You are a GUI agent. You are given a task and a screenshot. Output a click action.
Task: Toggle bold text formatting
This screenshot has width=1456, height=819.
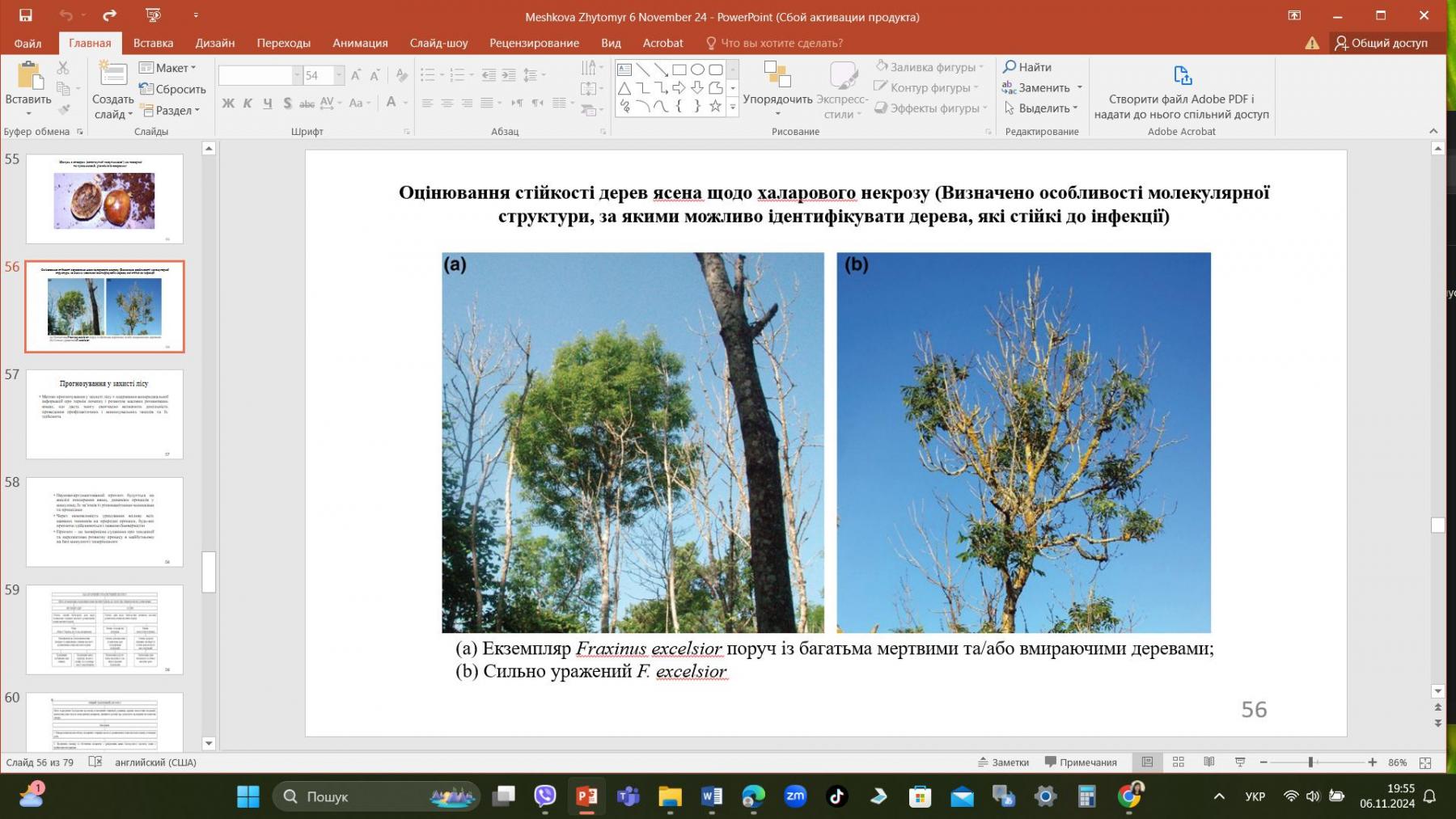click(228, 103)
